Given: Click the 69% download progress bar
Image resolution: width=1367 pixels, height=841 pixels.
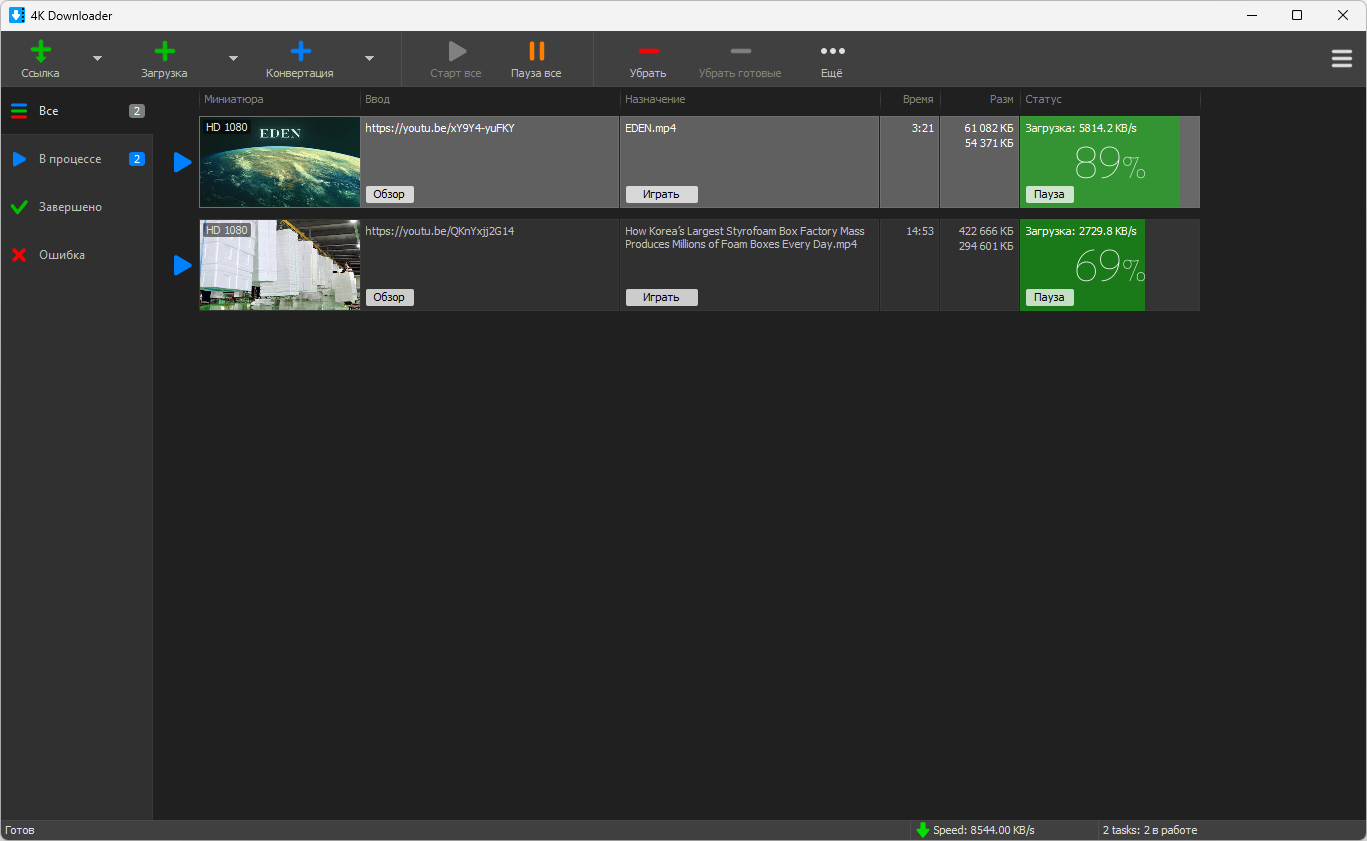Looking at the screenshot, I should click(x=1110, y=265).
